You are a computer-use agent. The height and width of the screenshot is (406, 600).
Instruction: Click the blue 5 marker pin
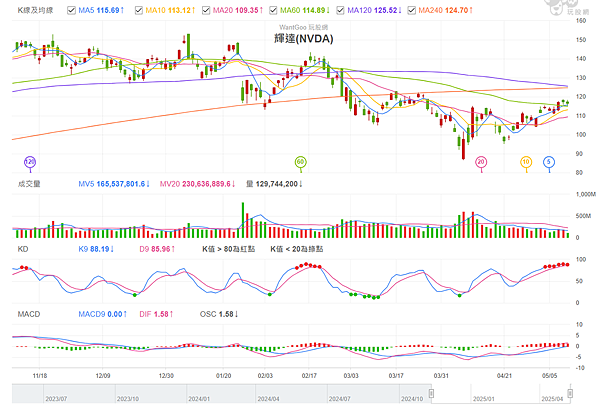549,163
